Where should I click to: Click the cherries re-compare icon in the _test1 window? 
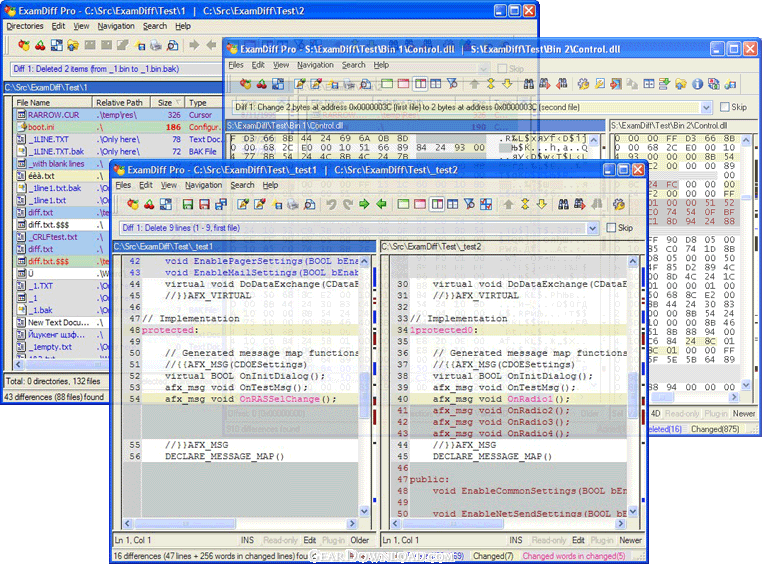click(x=149, y=205)
